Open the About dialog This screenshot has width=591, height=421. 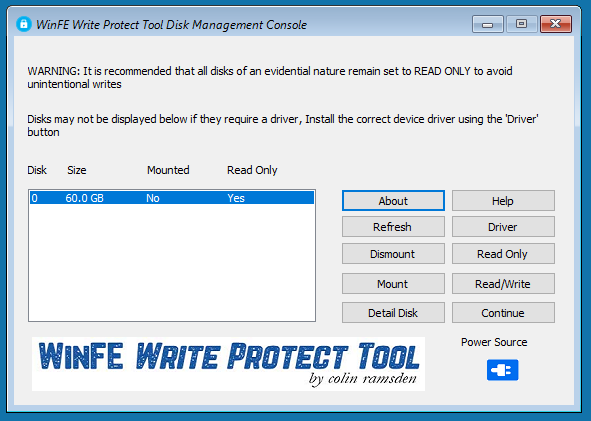click(393, 201)
